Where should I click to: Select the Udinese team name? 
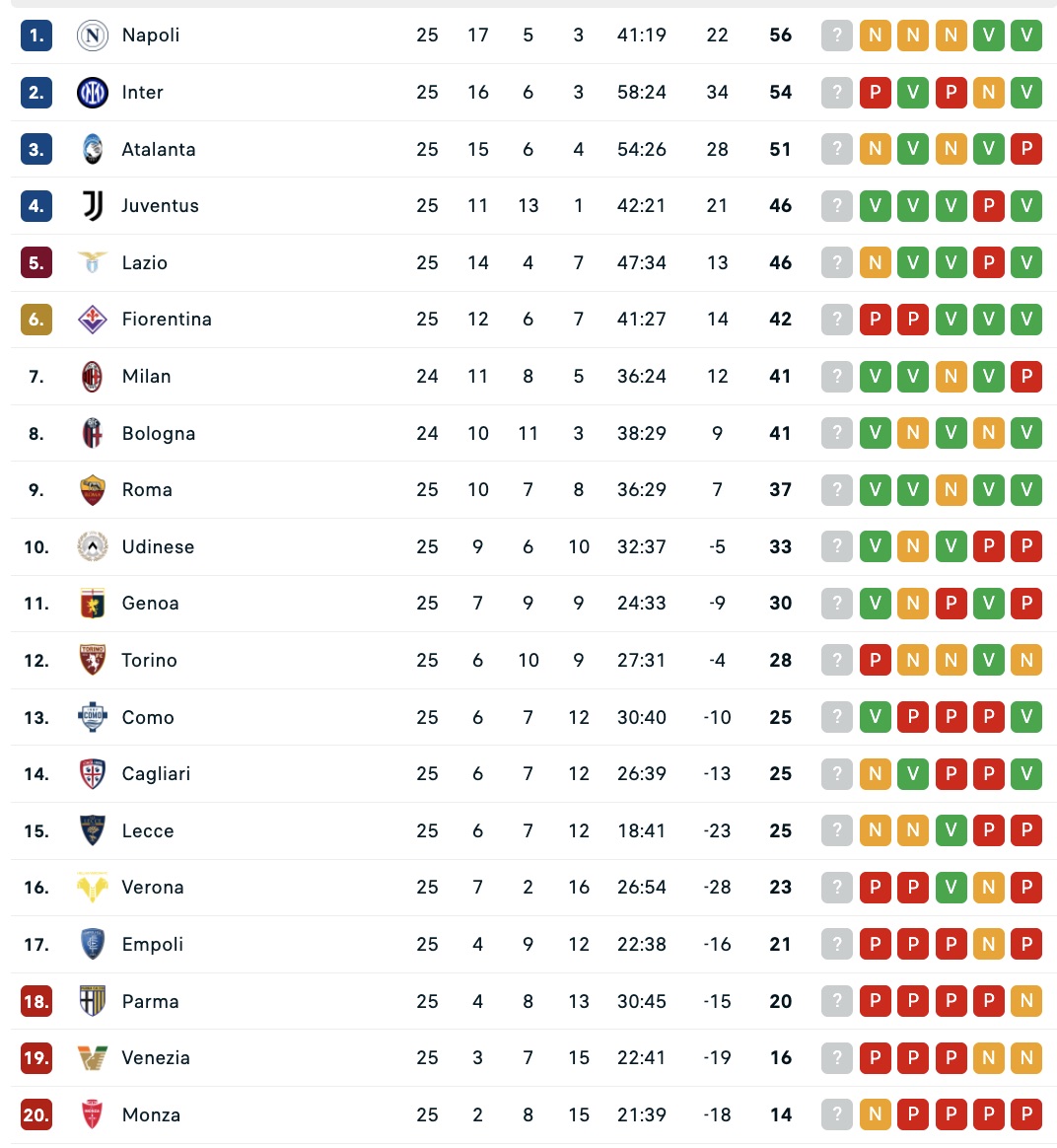coord(158,547)
